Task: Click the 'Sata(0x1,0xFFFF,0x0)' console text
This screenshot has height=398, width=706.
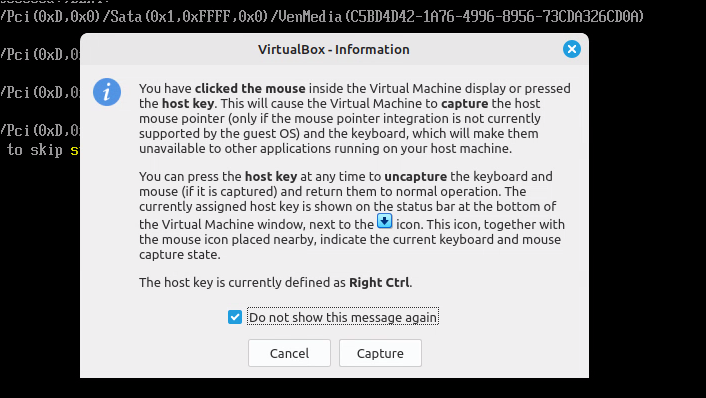Action: (189, 17)
